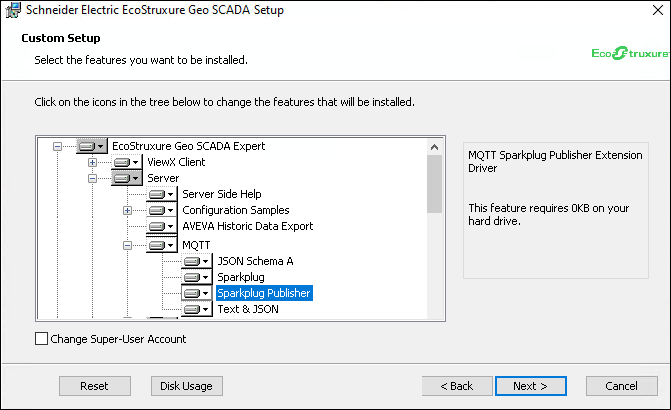Select the MQTT tree item label
The height and width of the screenshot is (410, 671).
tap(196, 244)
